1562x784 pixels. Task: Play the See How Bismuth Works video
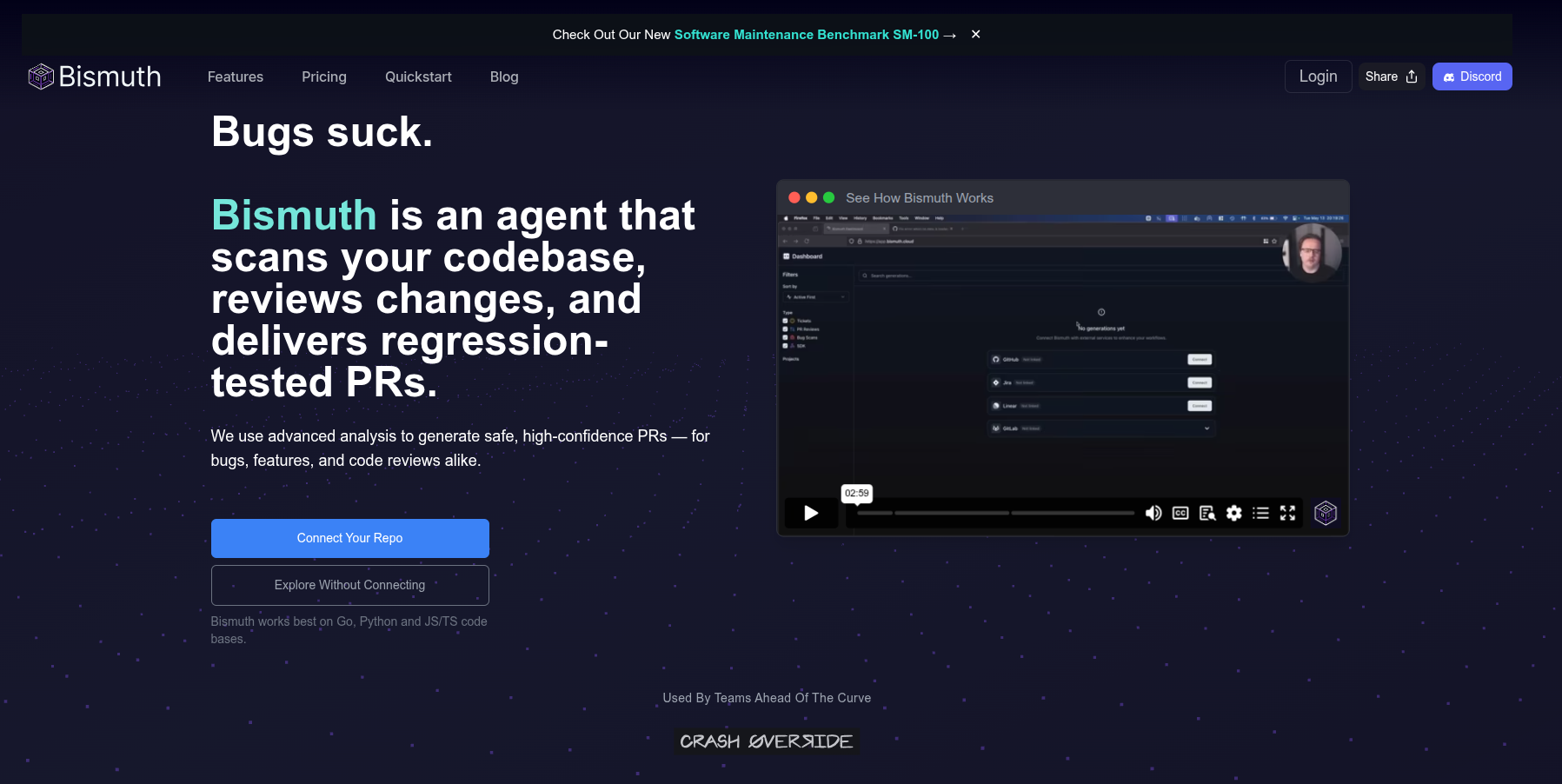point(811,513)
